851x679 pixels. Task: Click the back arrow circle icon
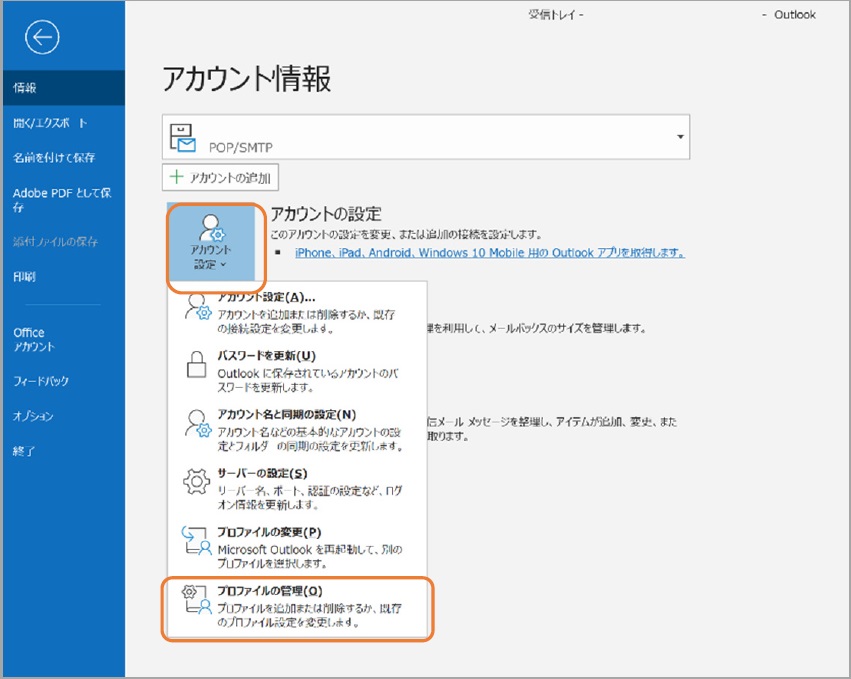(x=42, y=37)
